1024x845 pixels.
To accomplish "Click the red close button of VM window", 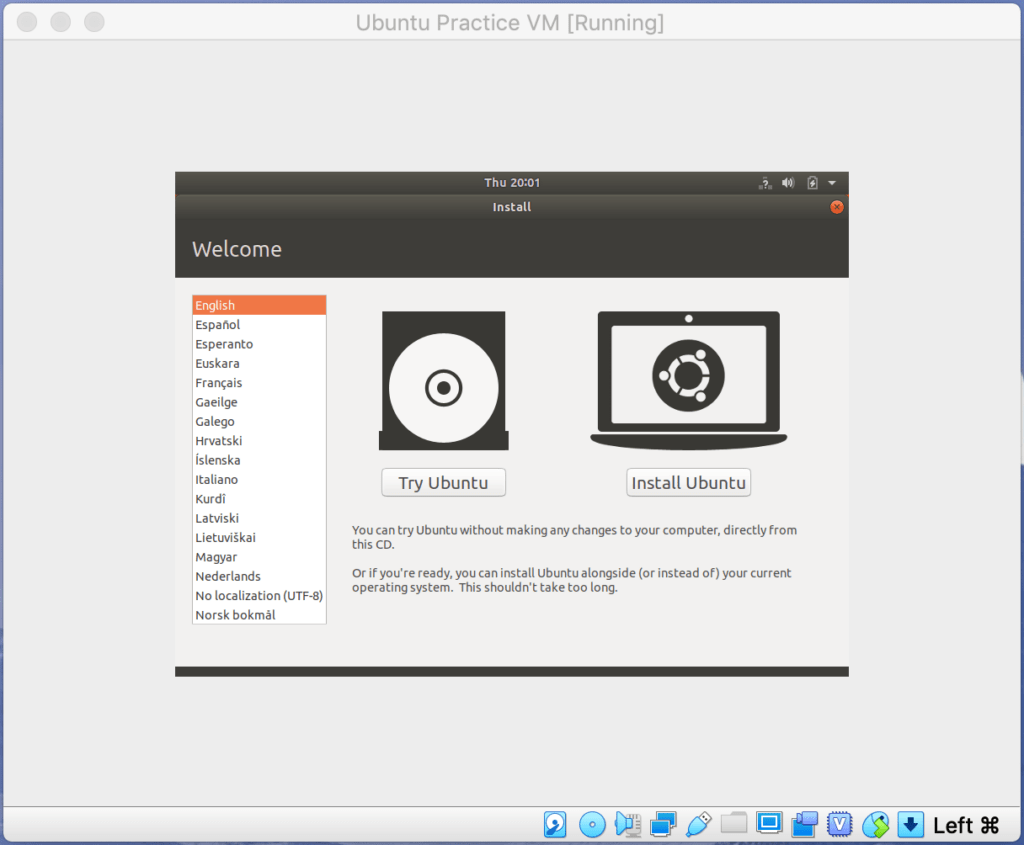I will click(27, 22).
